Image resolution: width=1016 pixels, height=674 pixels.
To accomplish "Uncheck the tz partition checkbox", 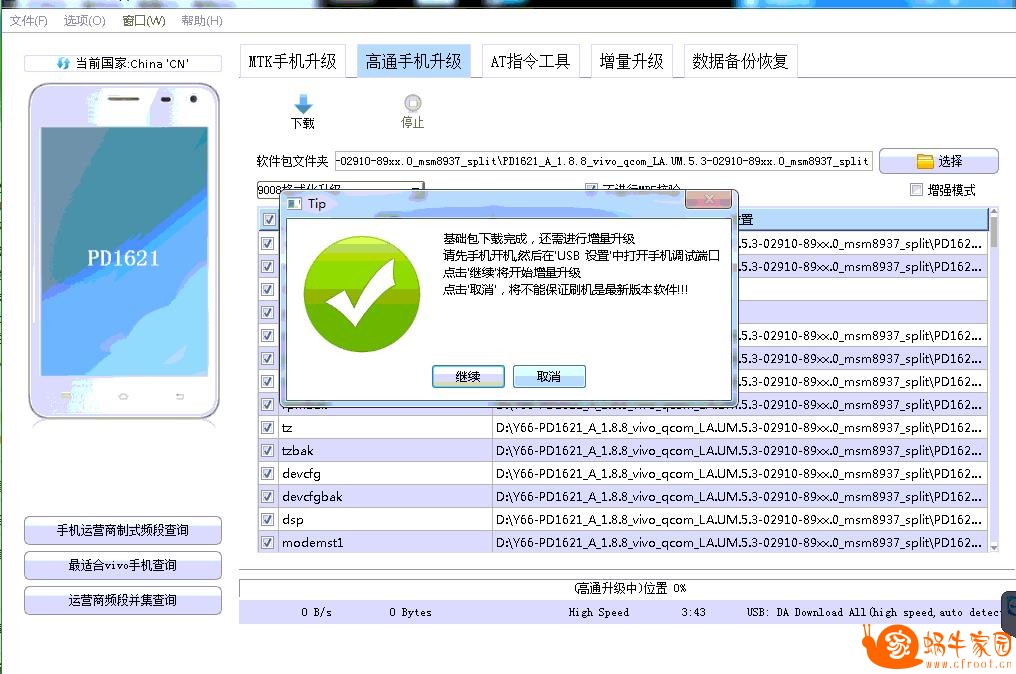I will point(267,428).
